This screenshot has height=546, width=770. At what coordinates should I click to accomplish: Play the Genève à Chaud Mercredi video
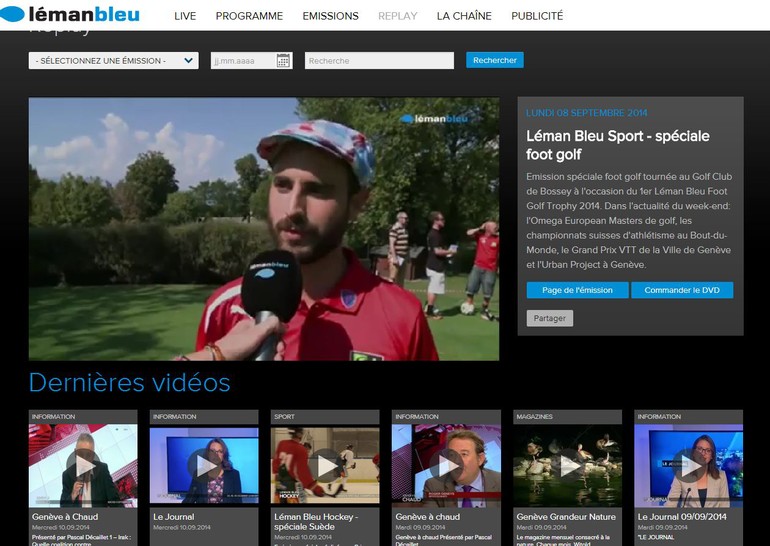click(83, 466)
